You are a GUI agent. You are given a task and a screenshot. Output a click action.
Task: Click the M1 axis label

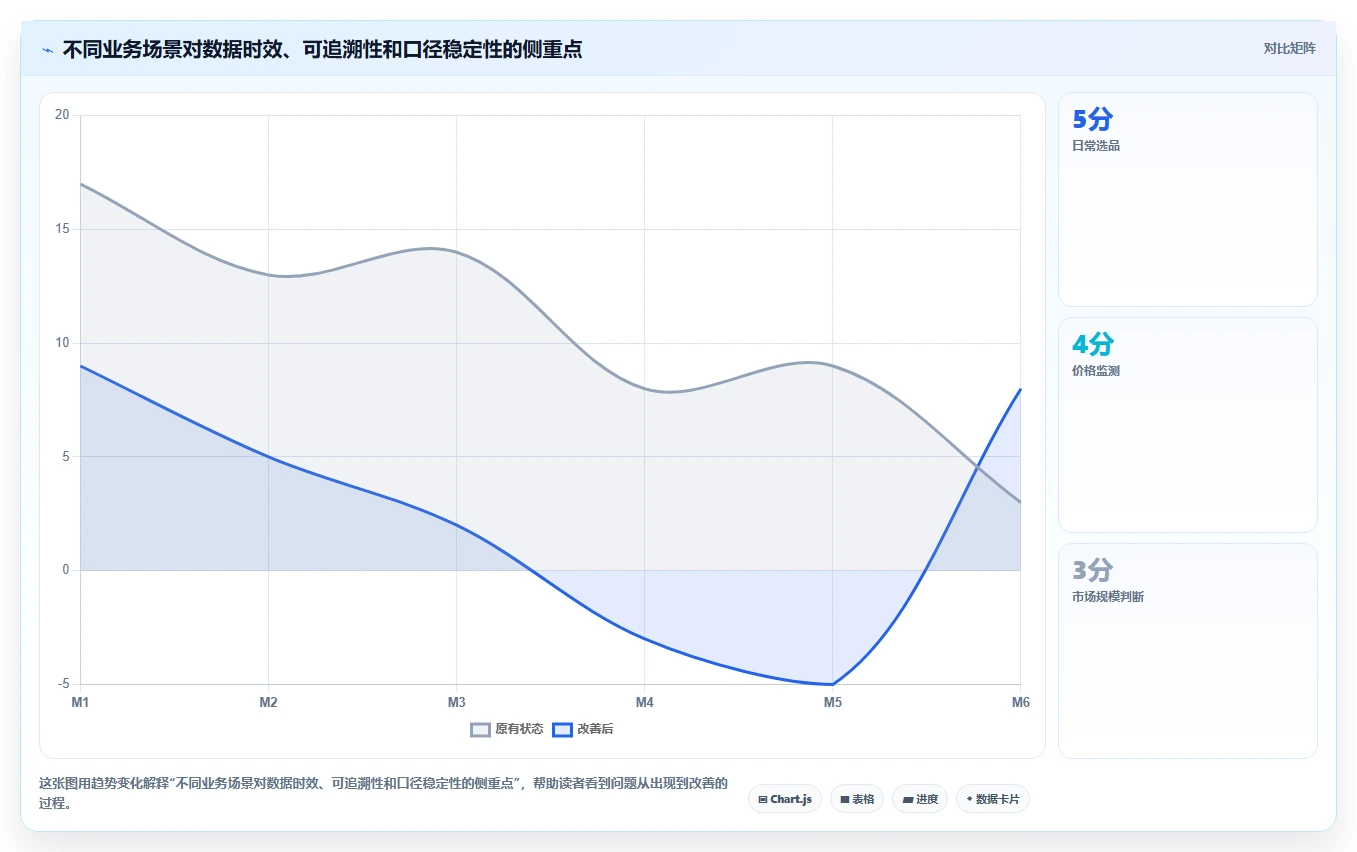tap(80, 702)
